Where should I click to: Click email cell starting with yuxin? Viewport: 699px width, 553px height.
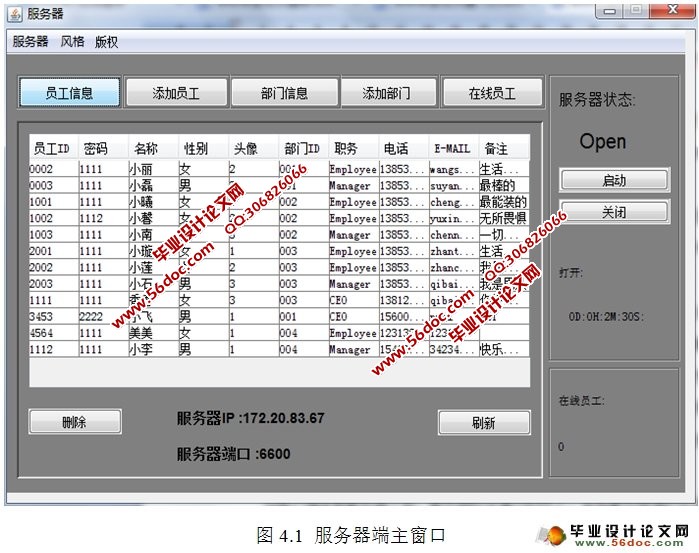tap(453, 218)
